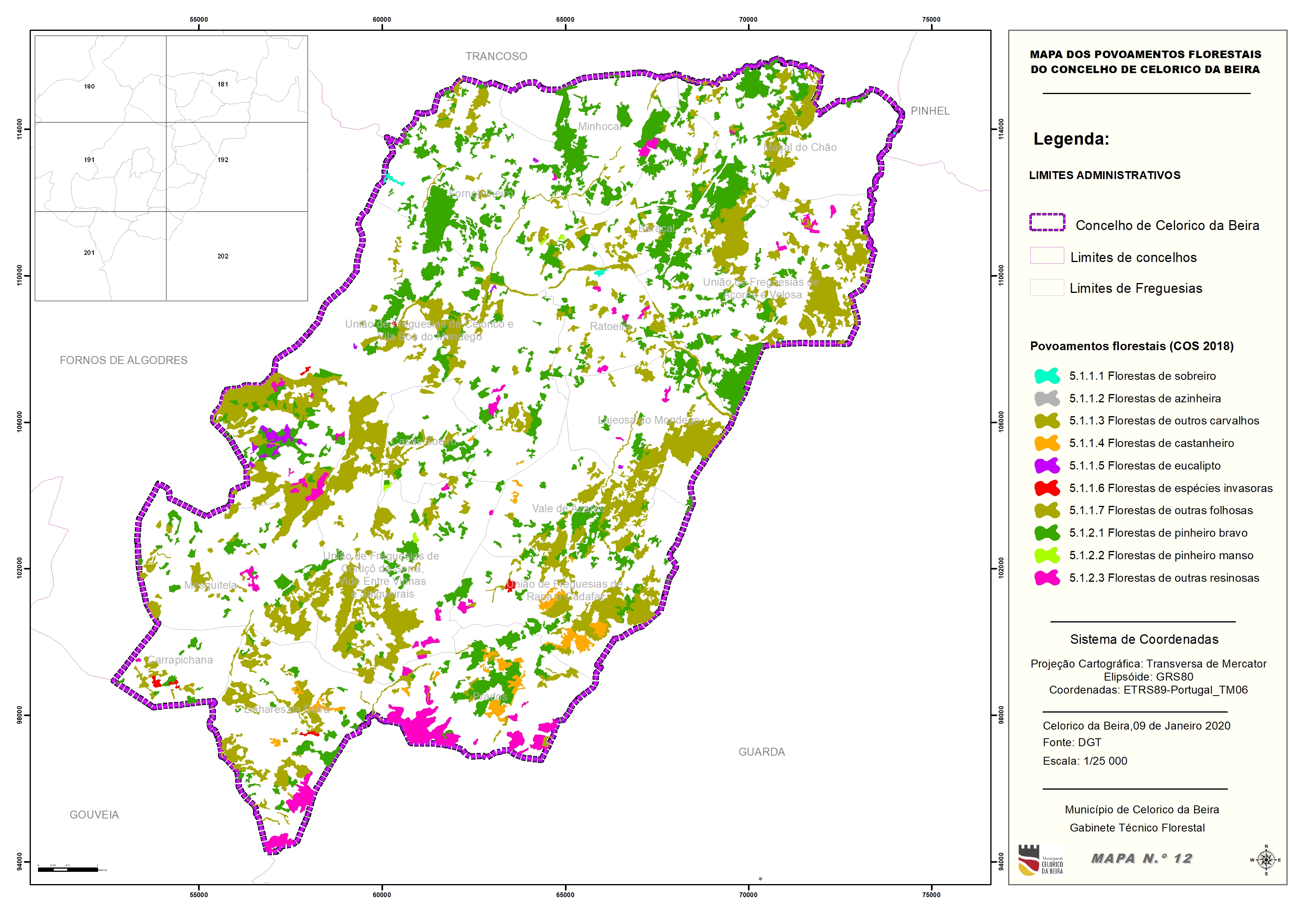Click the 'GOUVEIA' label on the map
This screenshot has height=924, width=1307.
94,815
